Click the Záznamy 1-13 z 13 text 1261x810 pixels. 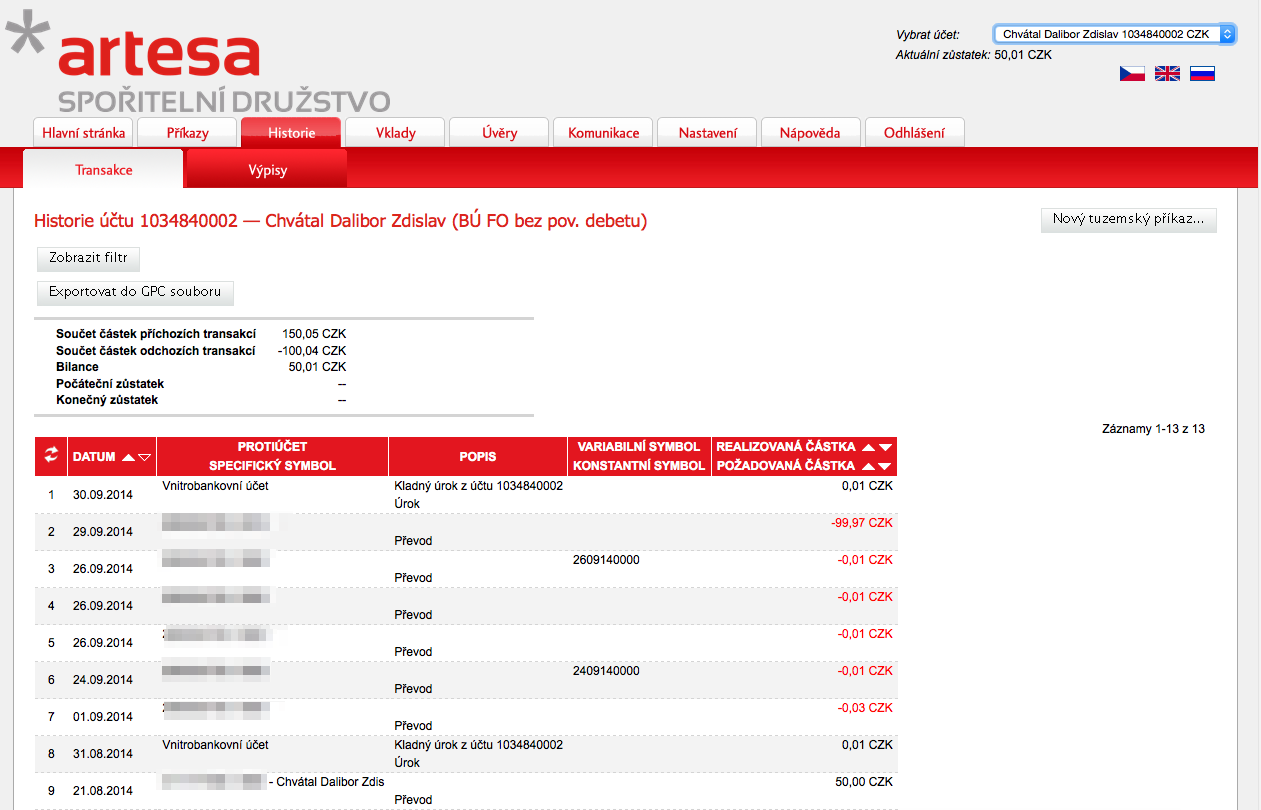coord(1153,429)
